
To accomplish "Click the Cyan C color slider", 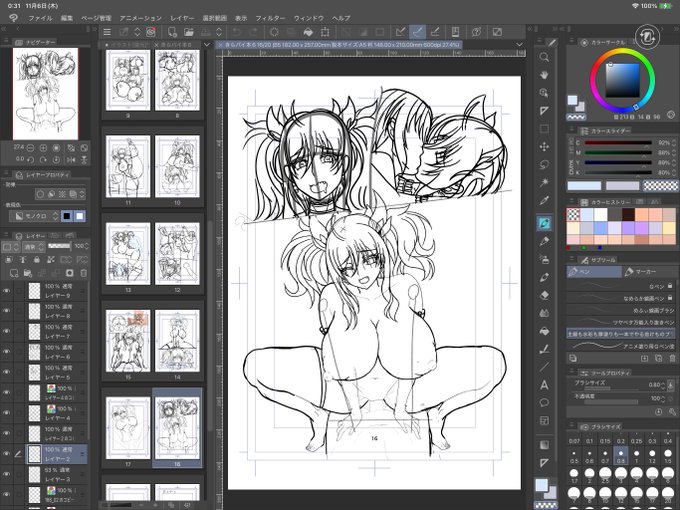I will [618, 143].
